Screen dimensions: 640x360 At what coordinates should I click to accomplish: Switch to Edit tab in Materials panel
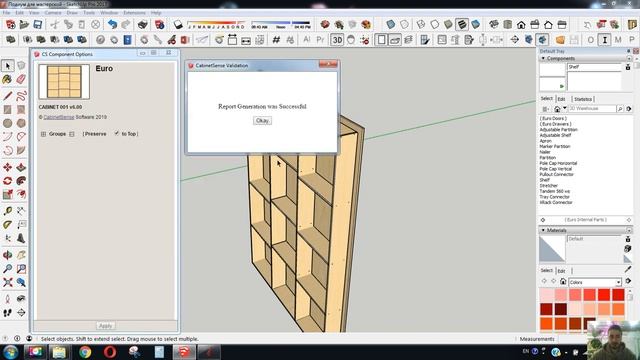(562, 271)
